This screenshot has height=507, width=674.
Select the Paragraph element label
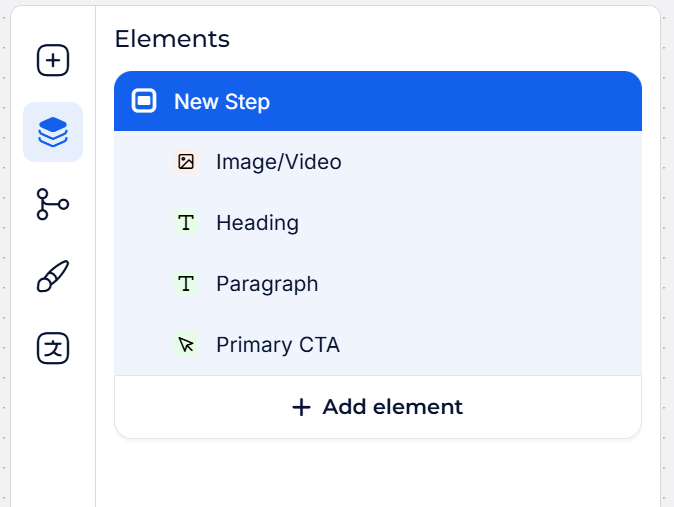coord(267,284)
